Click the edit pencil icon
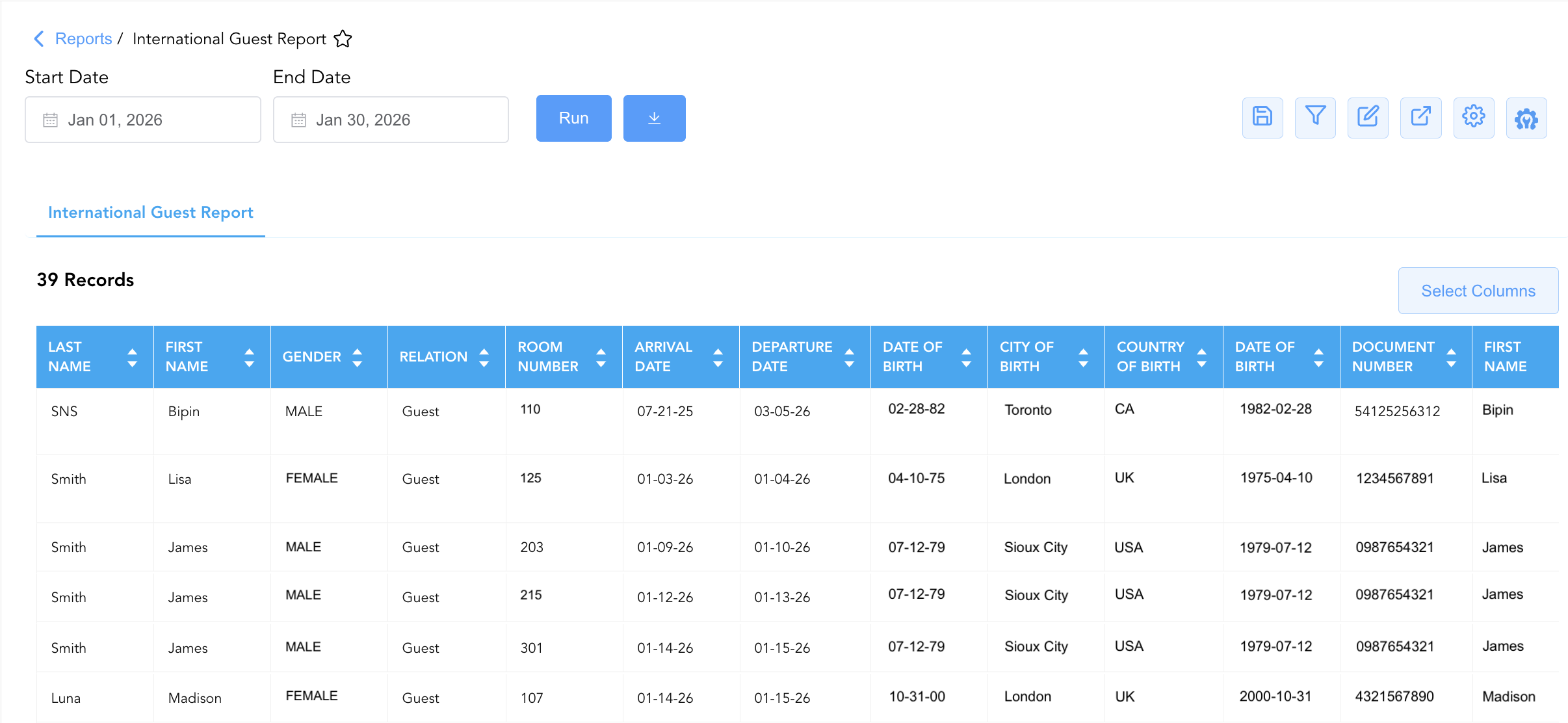This screenshot has width=1568, height=723. (1368, 118)
